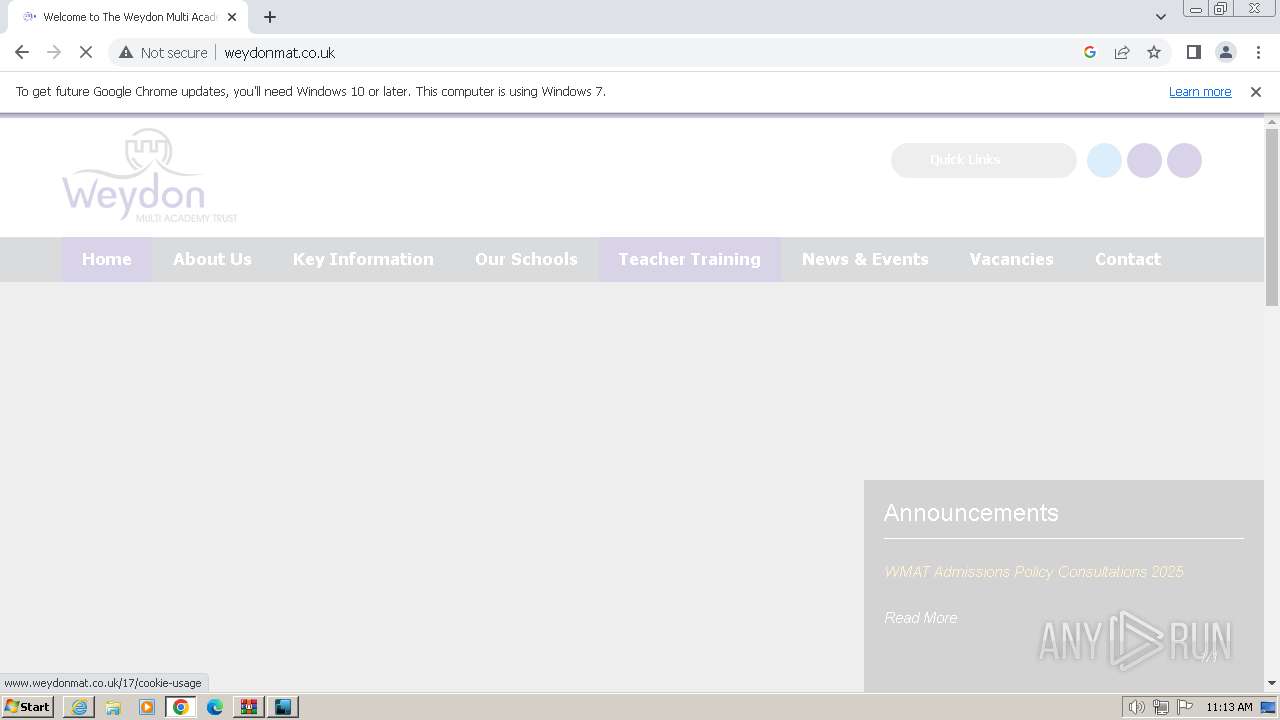Image resolution: width=1280 pixels, height=720 pixels.
Task: Open the Action Center flag icon
Action: click(1185, 707)
